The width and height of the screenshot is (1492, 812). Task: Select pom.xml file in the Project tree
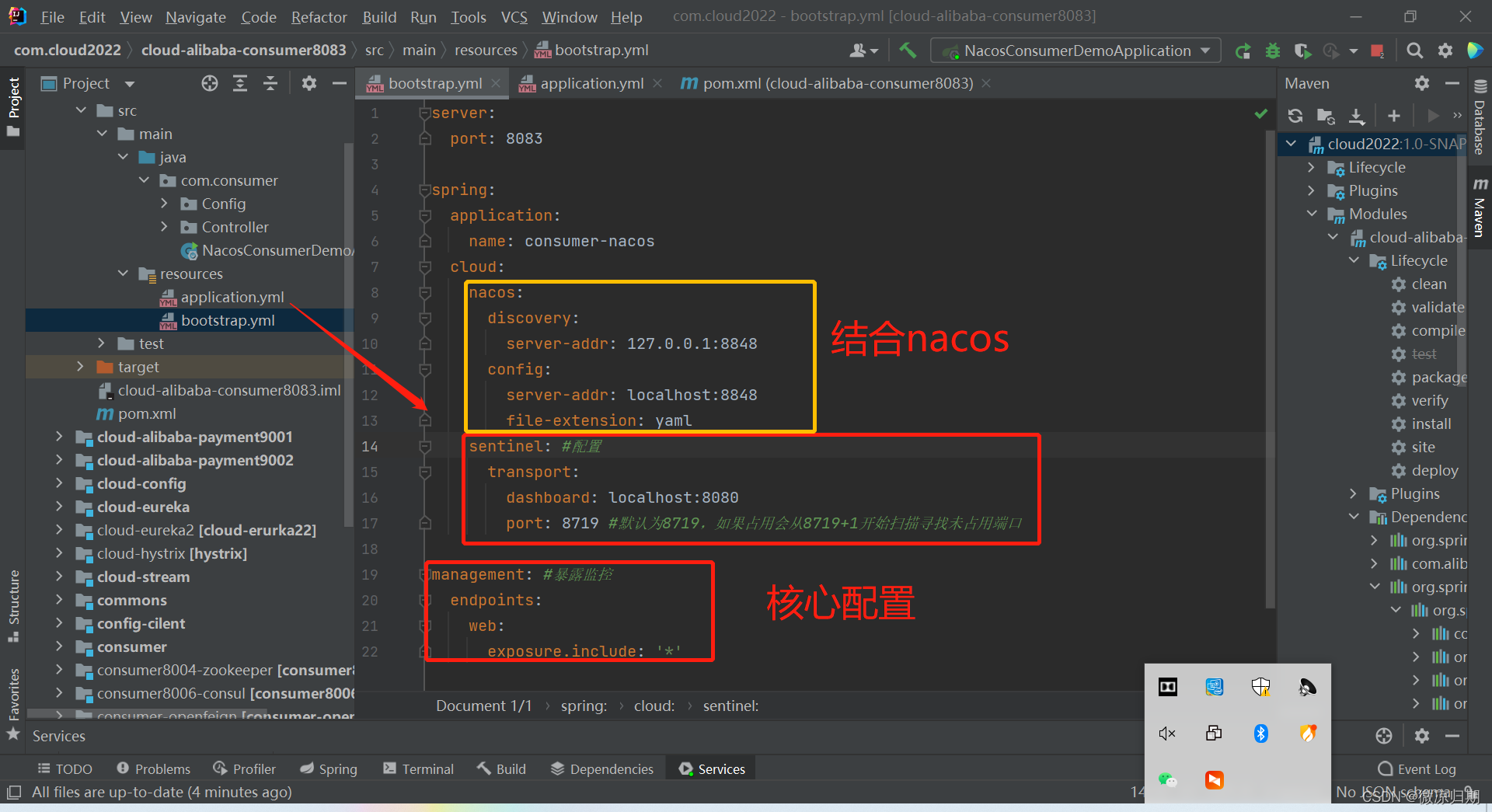tap(147, 413)
